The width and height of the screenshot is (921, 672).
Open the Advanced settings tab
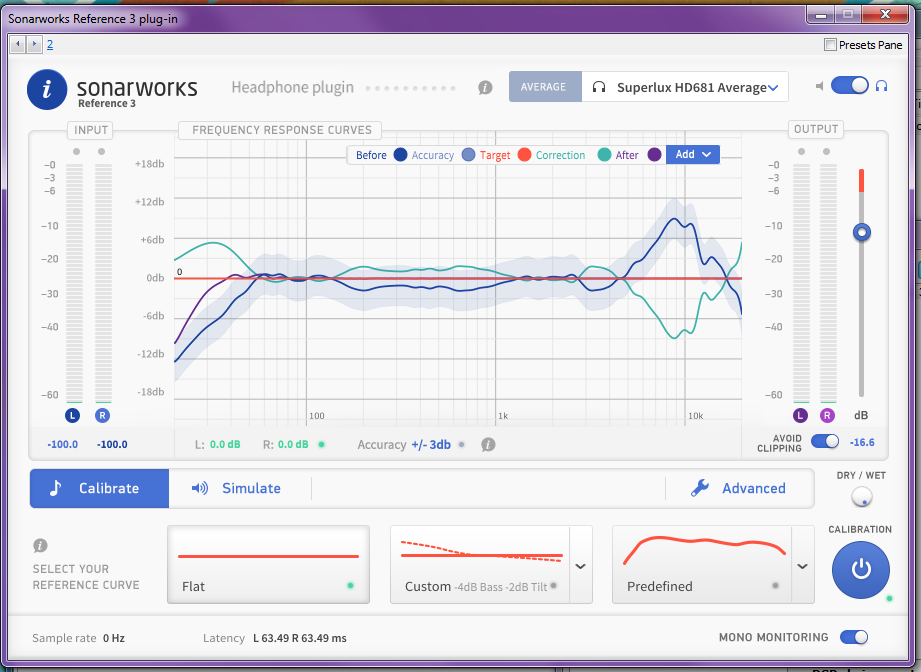tap(739, 488)
